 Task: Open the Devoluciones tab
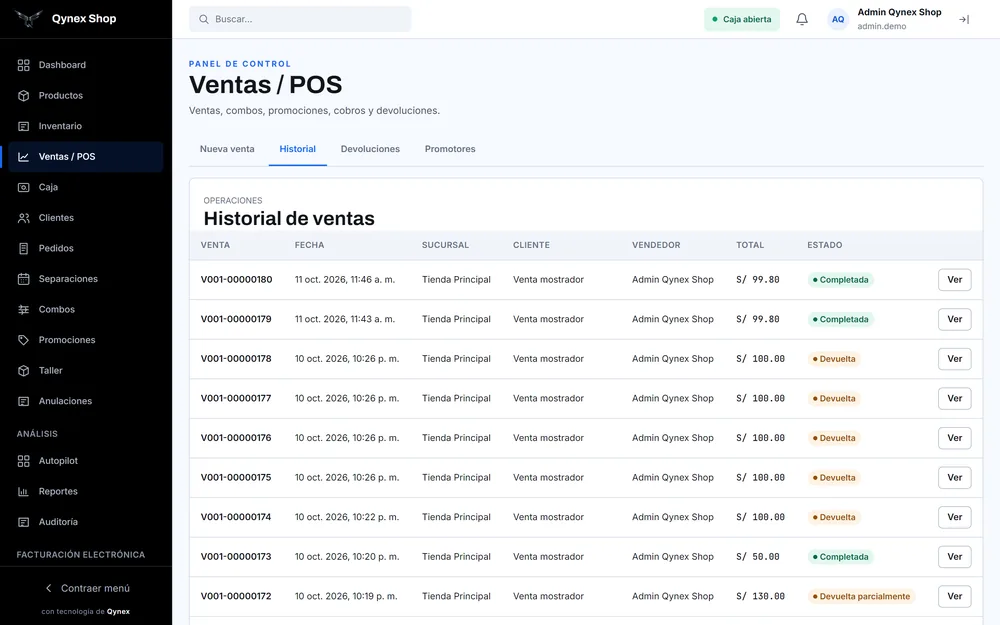(370, 149)
